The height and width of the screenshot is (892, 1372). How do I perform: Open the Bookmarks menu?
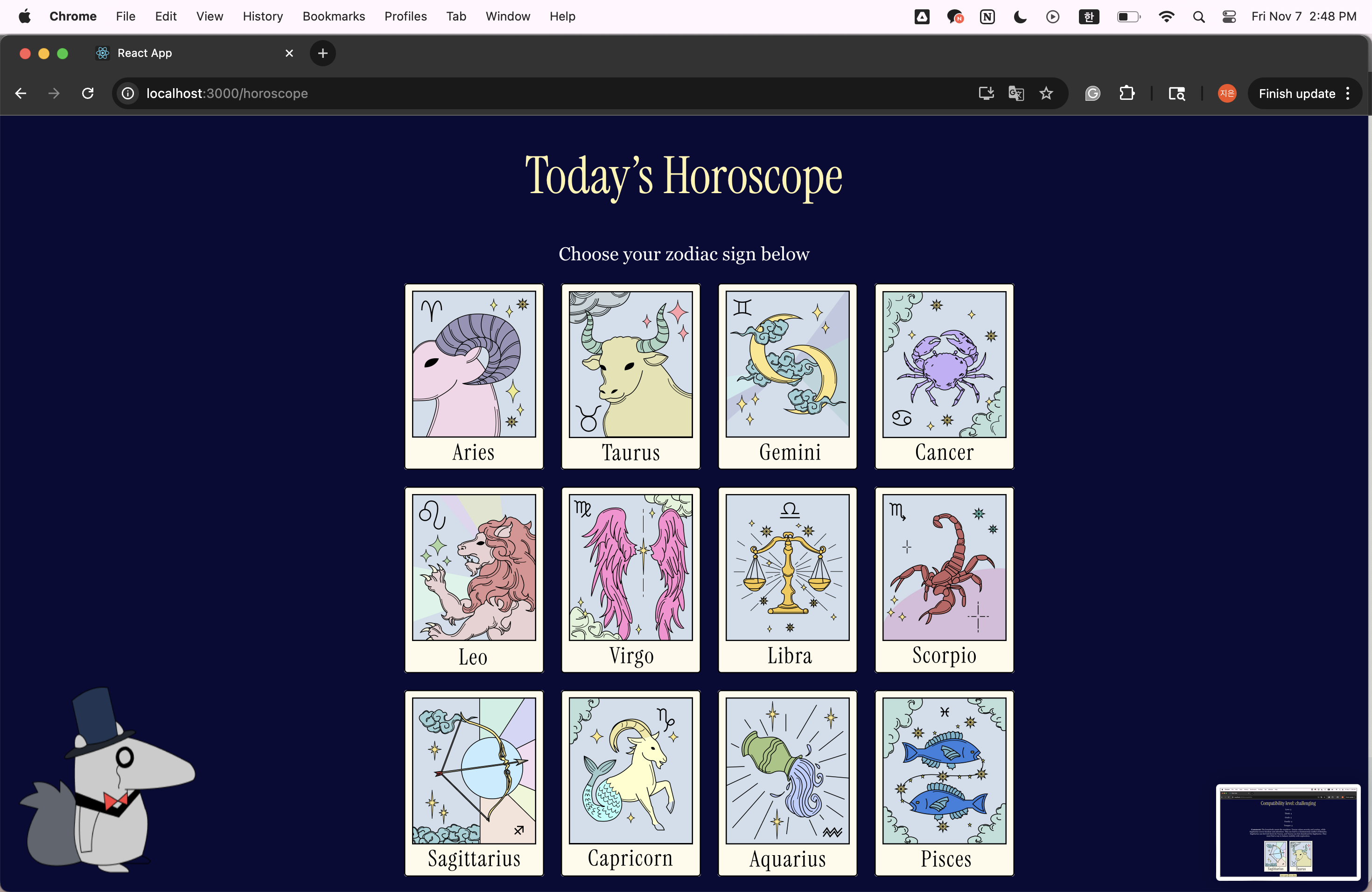333,17
